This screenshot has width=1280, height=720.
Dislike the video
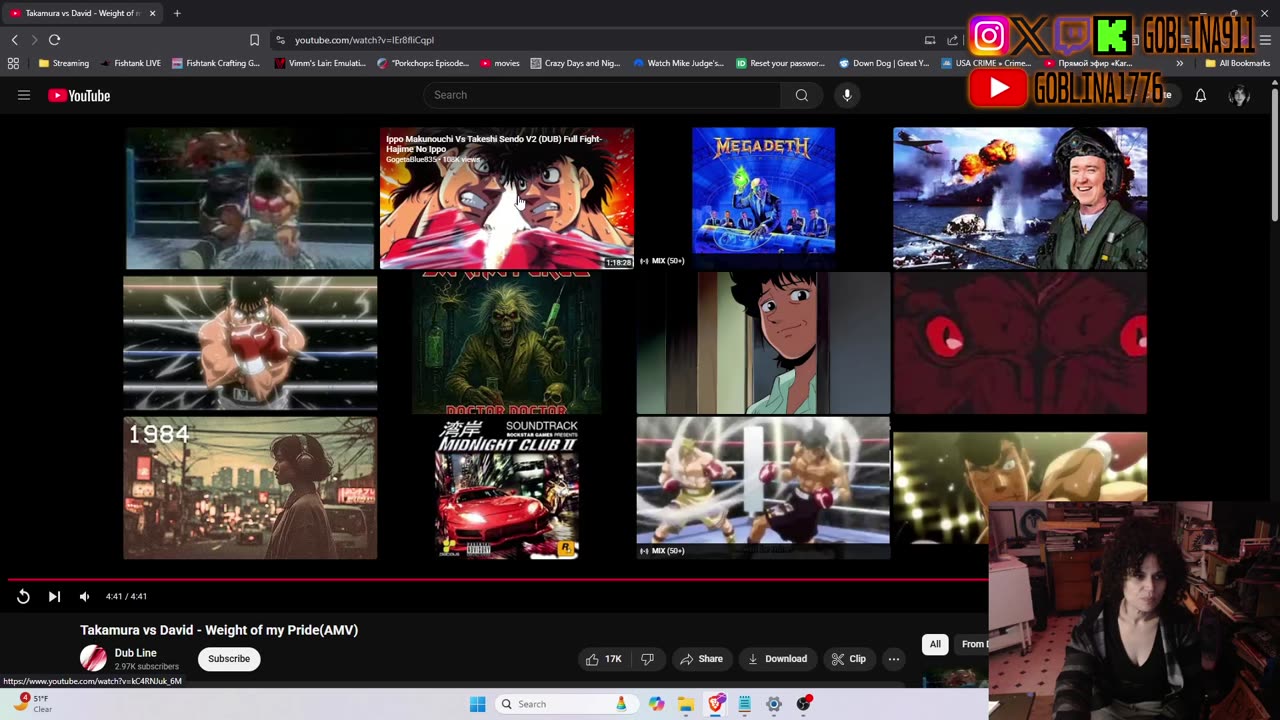pyautogui.click(x=648, y=659)
